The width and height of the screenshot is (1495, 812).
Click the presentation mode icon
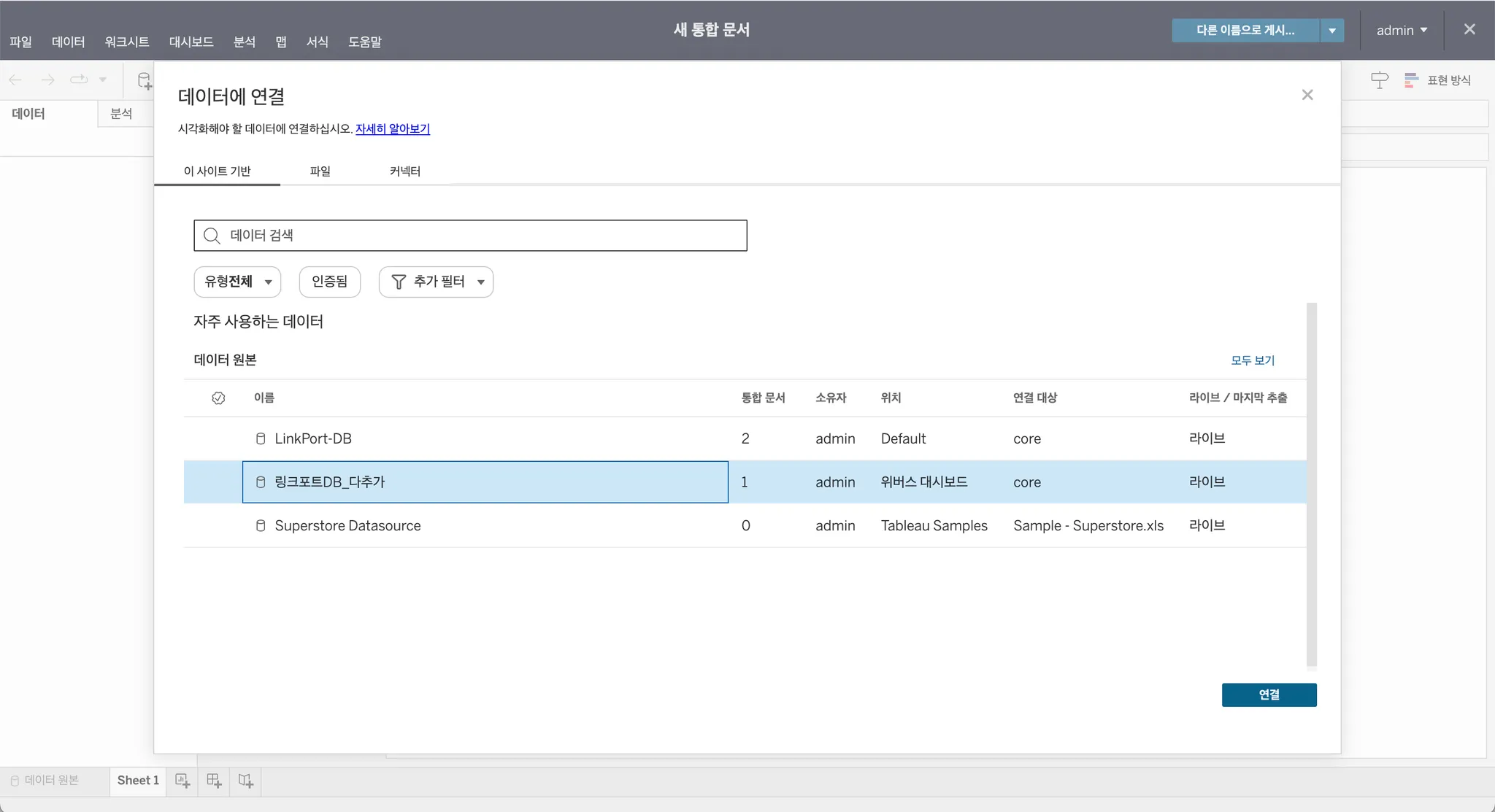coord(1379,80)
